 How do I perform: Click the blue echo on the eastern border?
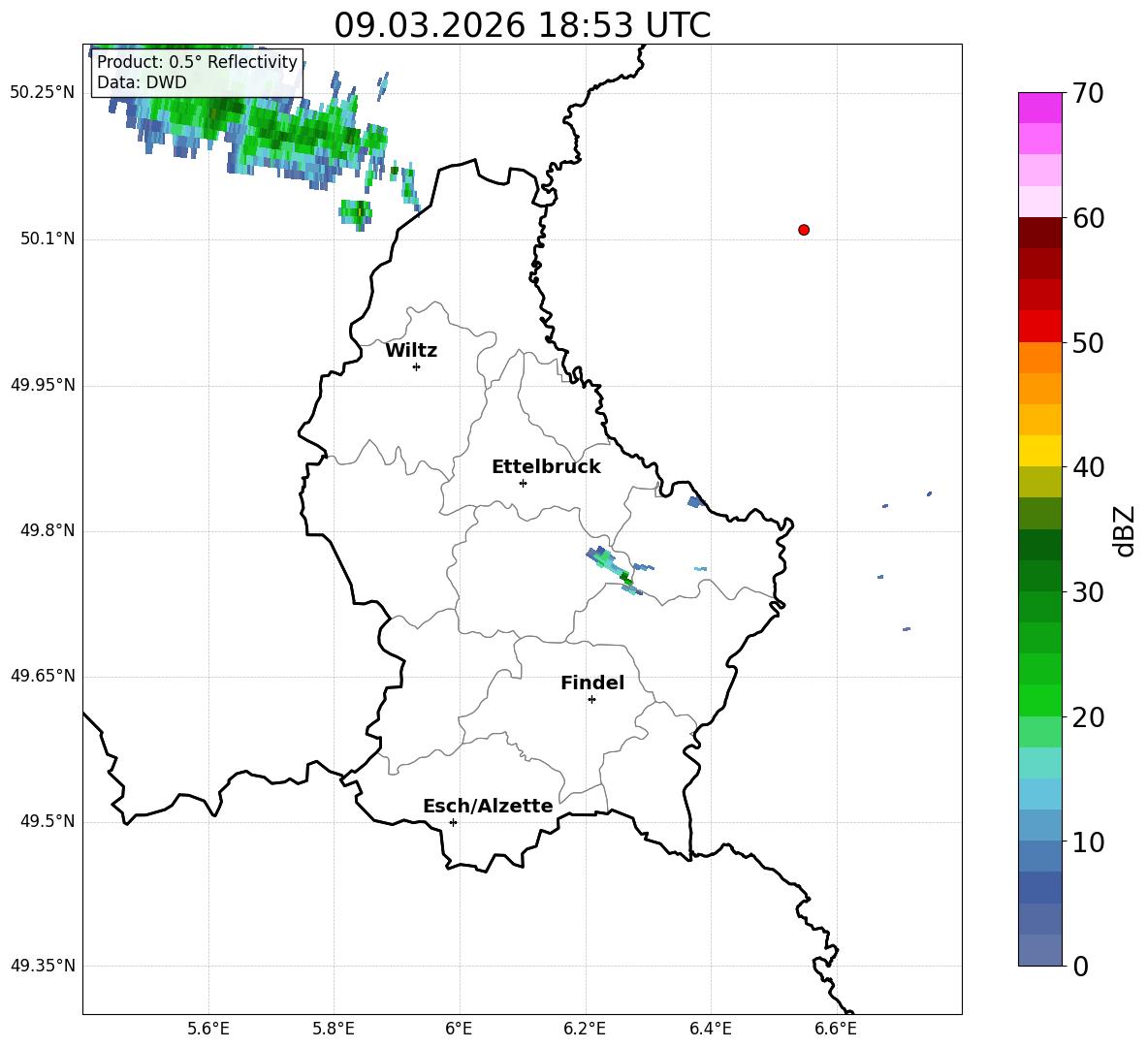696,502
